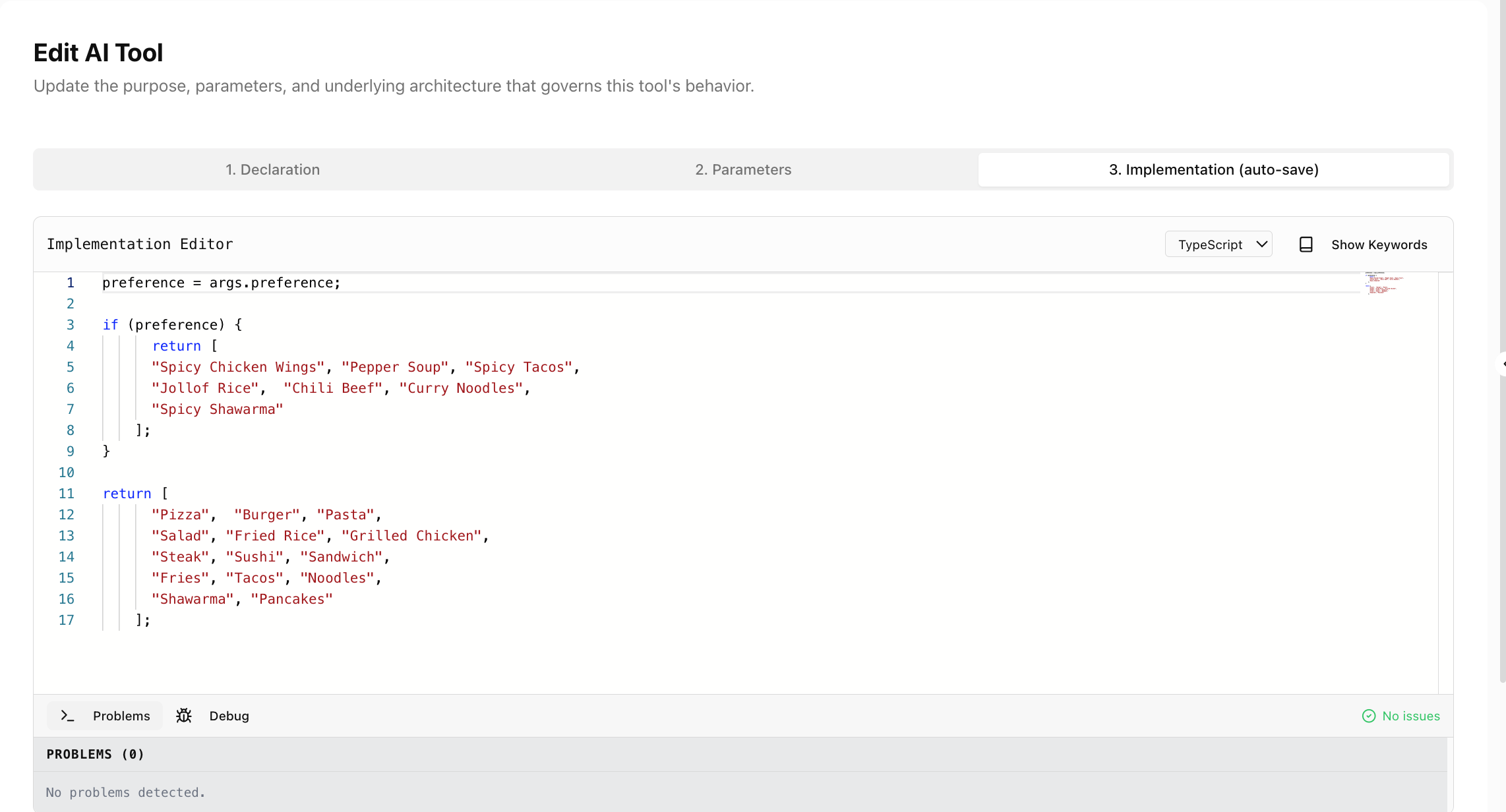Click the page vertical scrollbar
Image resolution: width=1506 pixels, height=812 pixels.
pos(1502,343)
